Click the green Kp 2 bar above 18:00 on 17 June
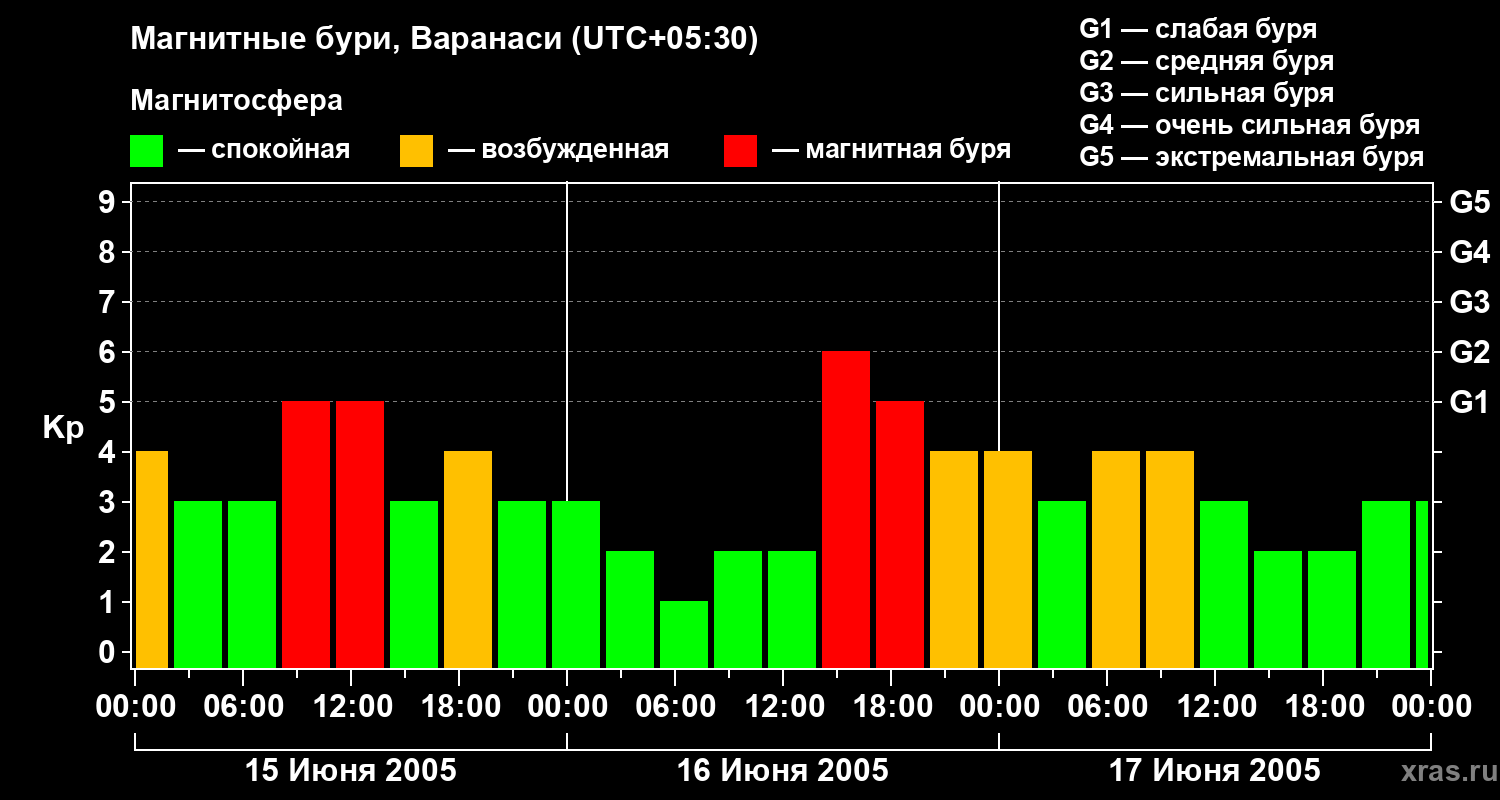 tap(1332, 609)
